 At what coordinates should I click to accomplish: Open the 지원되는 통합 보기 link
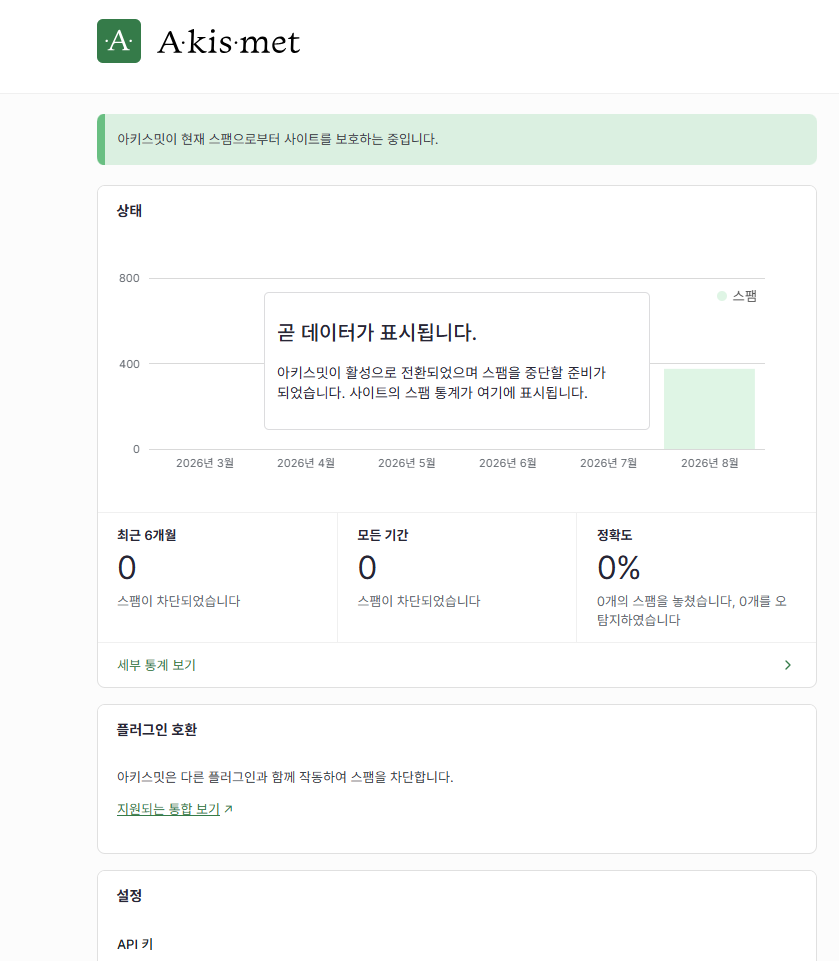click(168, 809)
